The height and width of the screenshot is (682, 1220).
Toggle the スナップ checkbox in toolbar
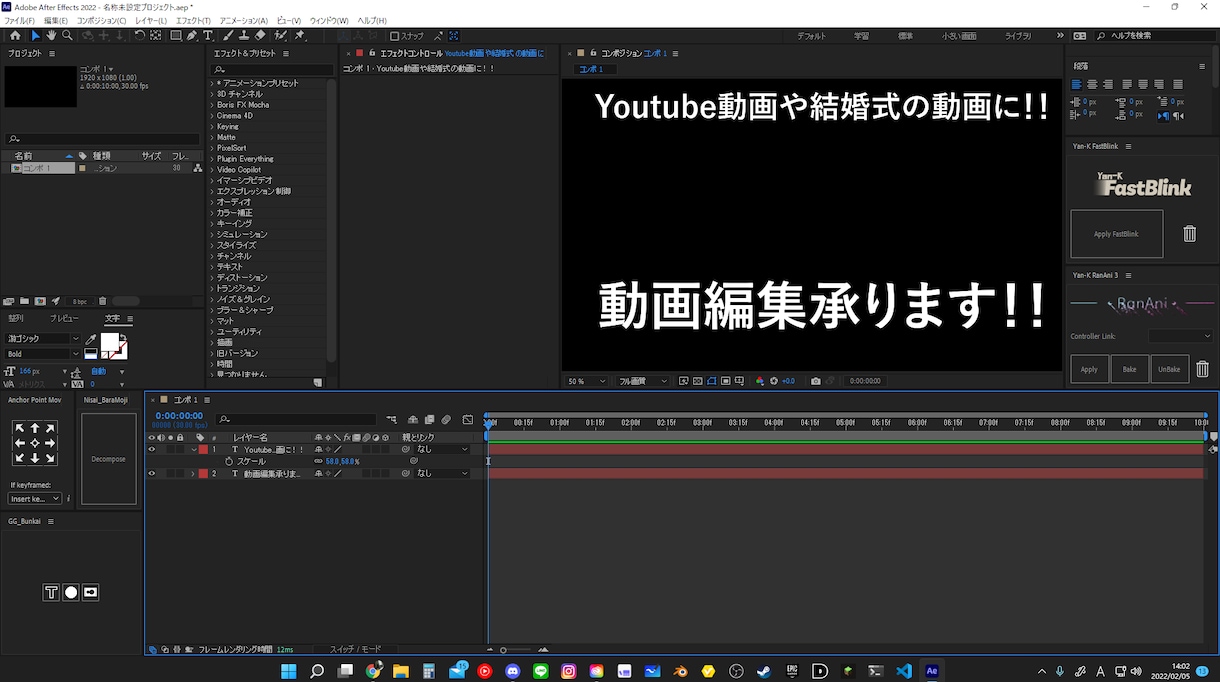[394, 36]
